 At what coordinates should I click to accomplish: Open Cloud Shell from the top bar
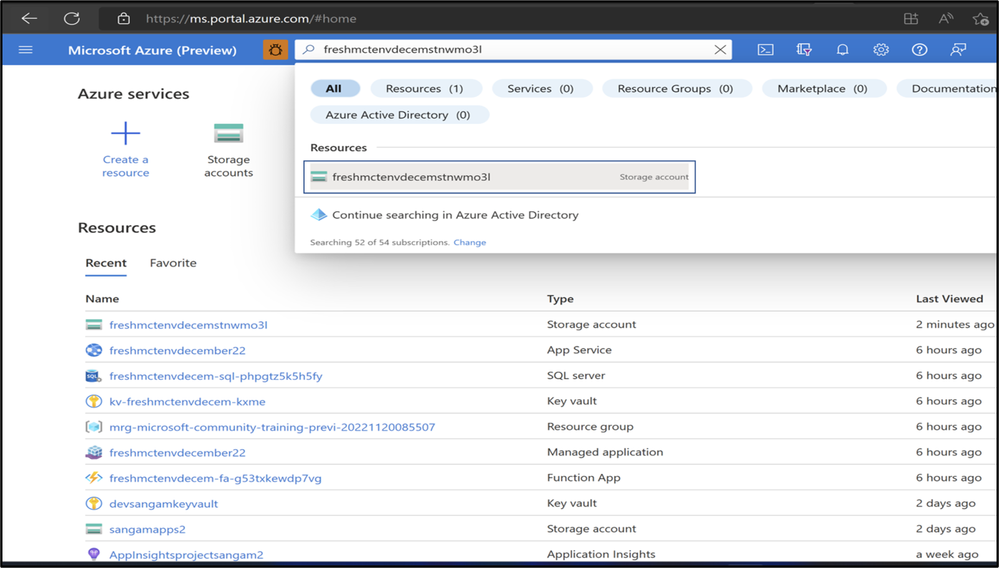(x=765, y=50)
